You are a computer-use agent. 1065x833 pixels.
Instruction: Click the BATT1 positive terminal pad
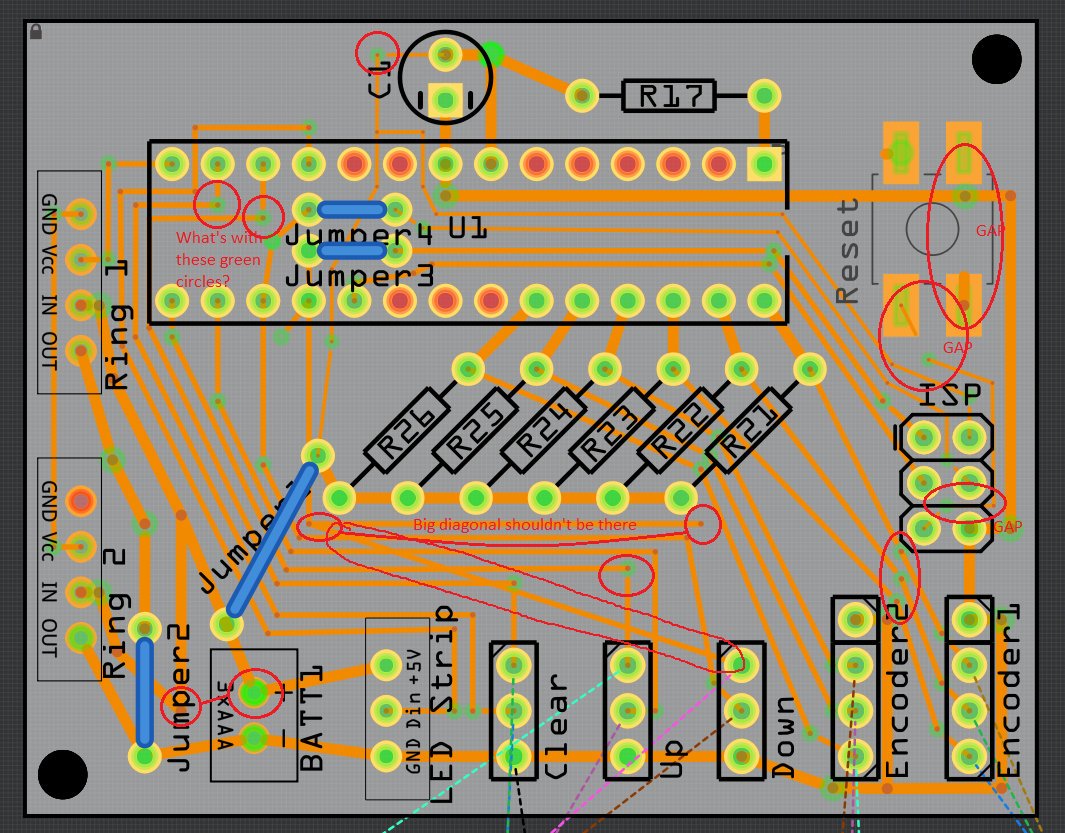pyautogui.click(x=254, y=693)
